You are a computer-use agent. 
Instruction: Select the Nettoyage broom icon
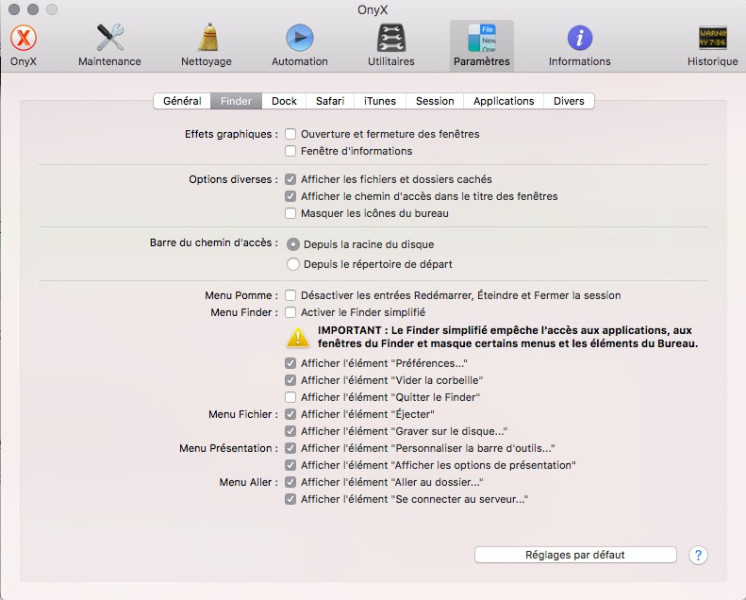tap(206, 39)
